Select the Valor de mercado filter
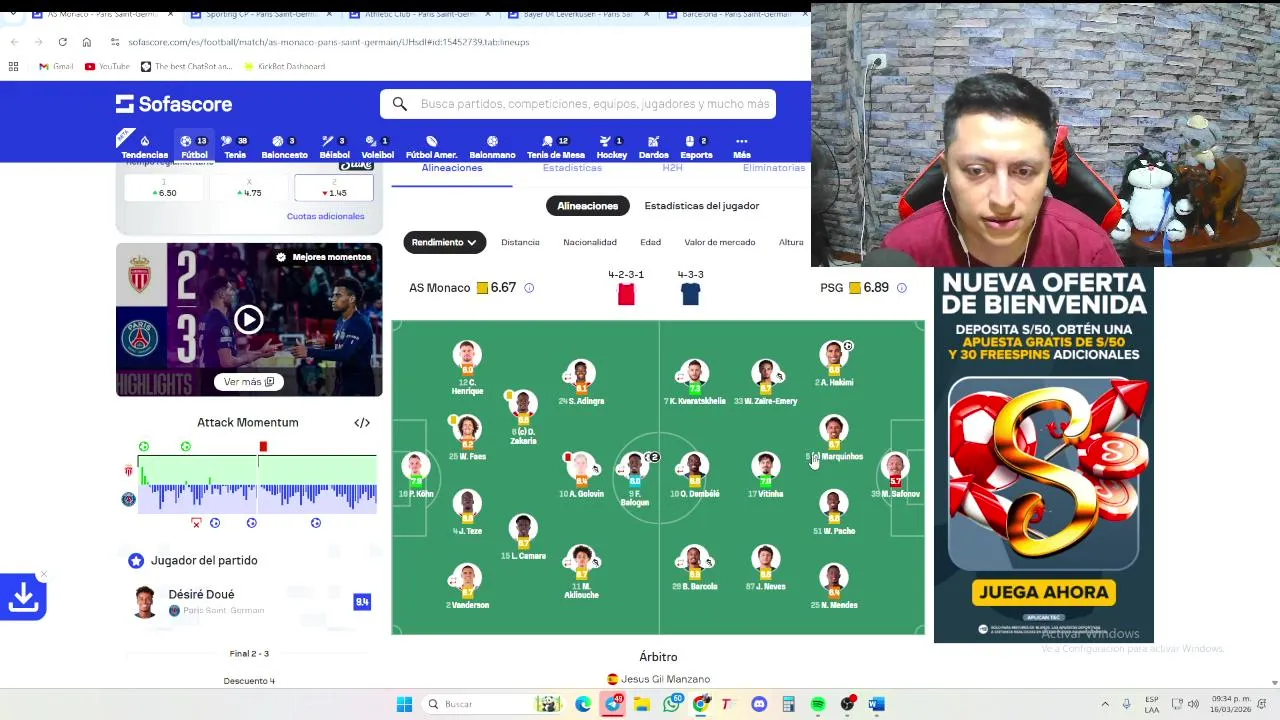The height and width of the screenshot is (720, 1280). pyautogui.click(x=720, y=242)
